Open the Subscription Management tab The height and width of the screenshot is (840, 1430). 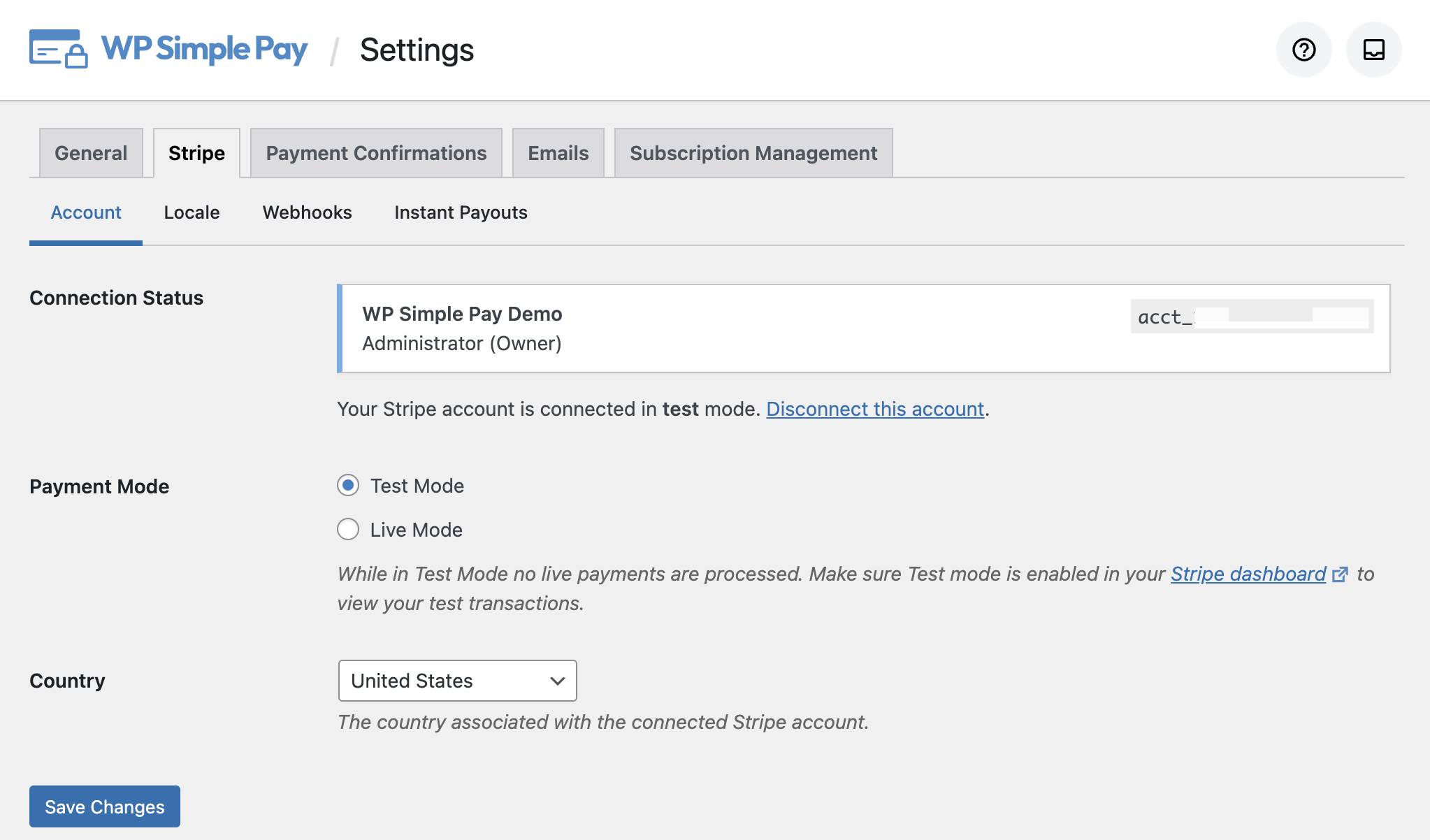(x=753, y=153)
